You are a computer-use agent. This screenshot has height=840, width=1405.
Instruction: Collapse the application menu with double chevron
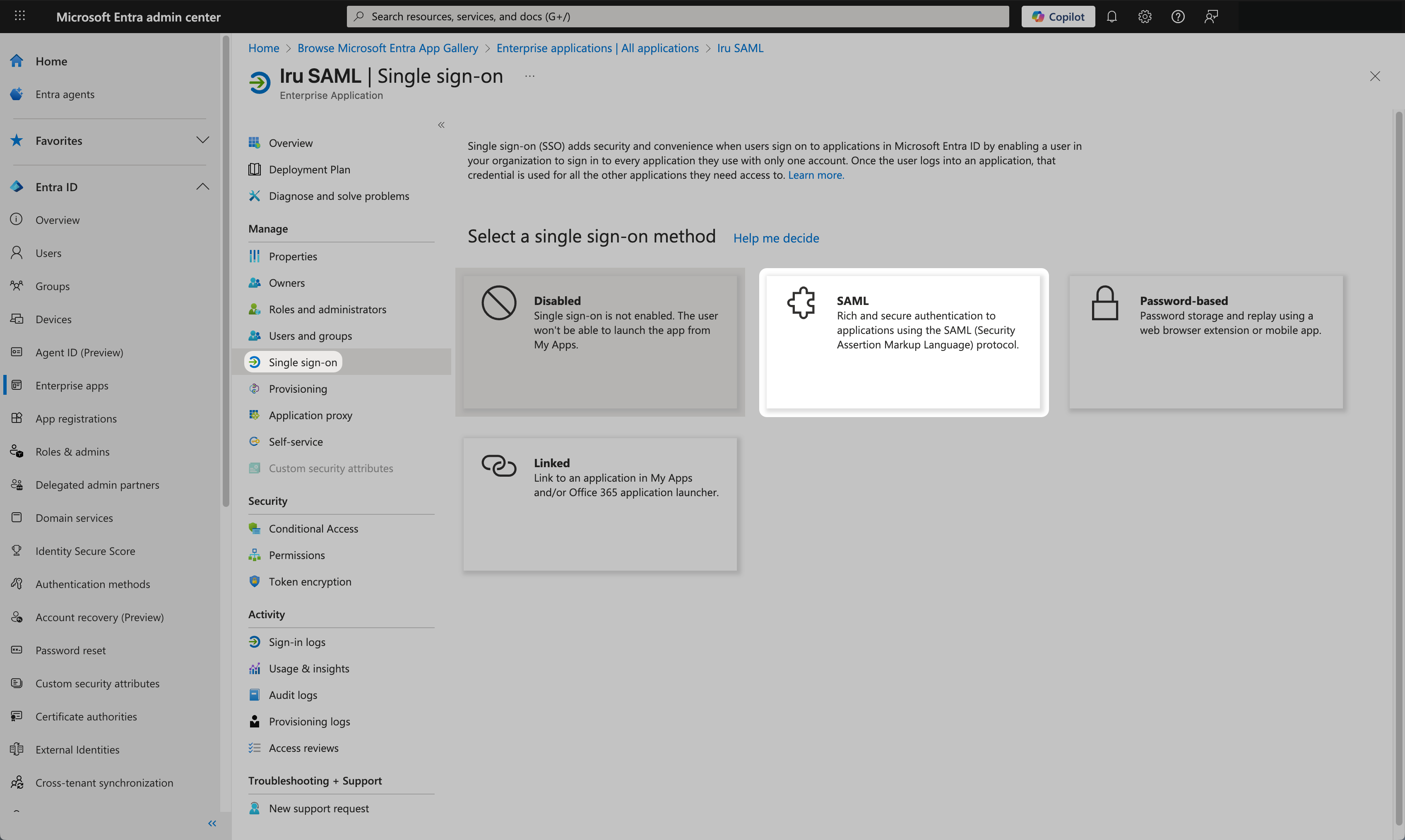pyautogui.click(x=441, y=125)
